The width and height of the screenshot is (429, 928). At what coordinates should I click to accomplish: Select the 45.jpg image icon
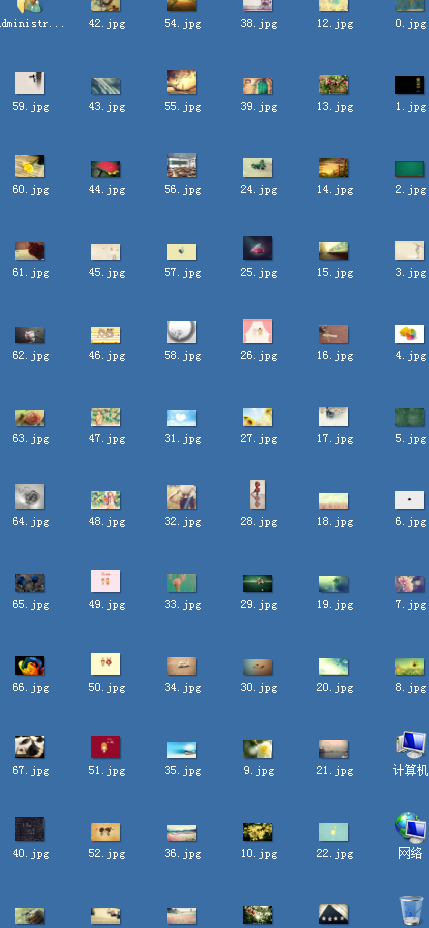click(106, 252)
